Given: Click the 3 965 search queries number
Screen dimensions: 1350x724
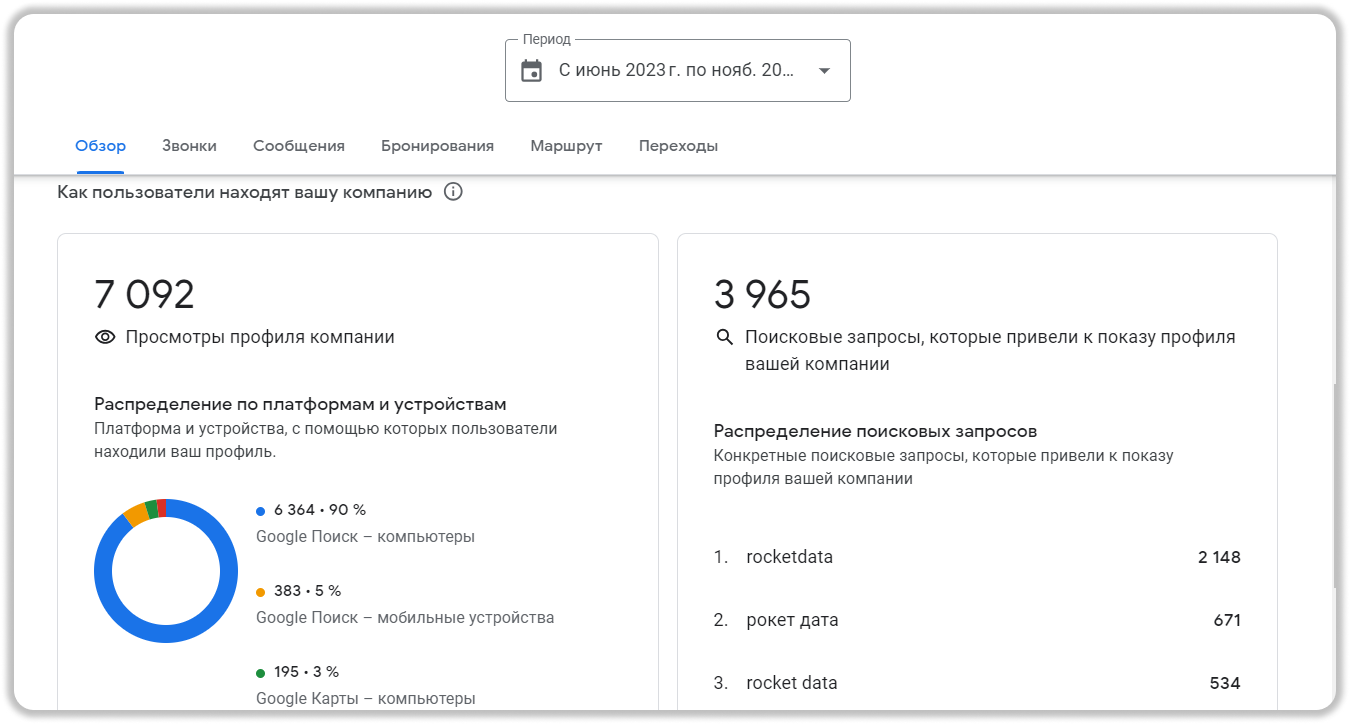Looking at the screenshot, I should pyautogui.click(x=762, y=295).
